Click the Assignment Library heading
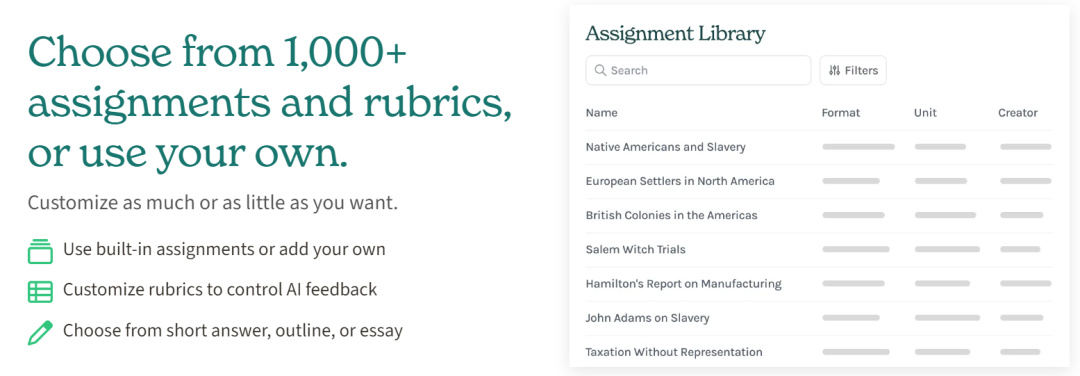 (x=675, y=34)
